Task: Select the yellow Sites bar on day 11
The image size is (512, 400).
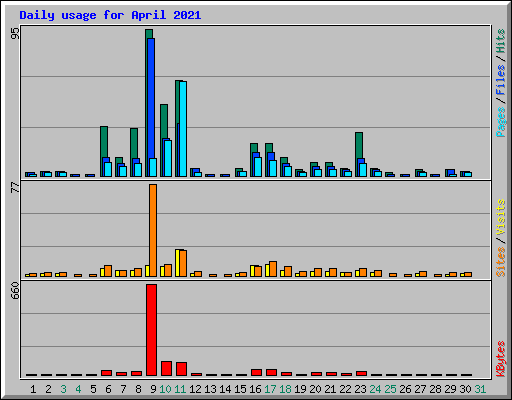Action: [178, 263]
